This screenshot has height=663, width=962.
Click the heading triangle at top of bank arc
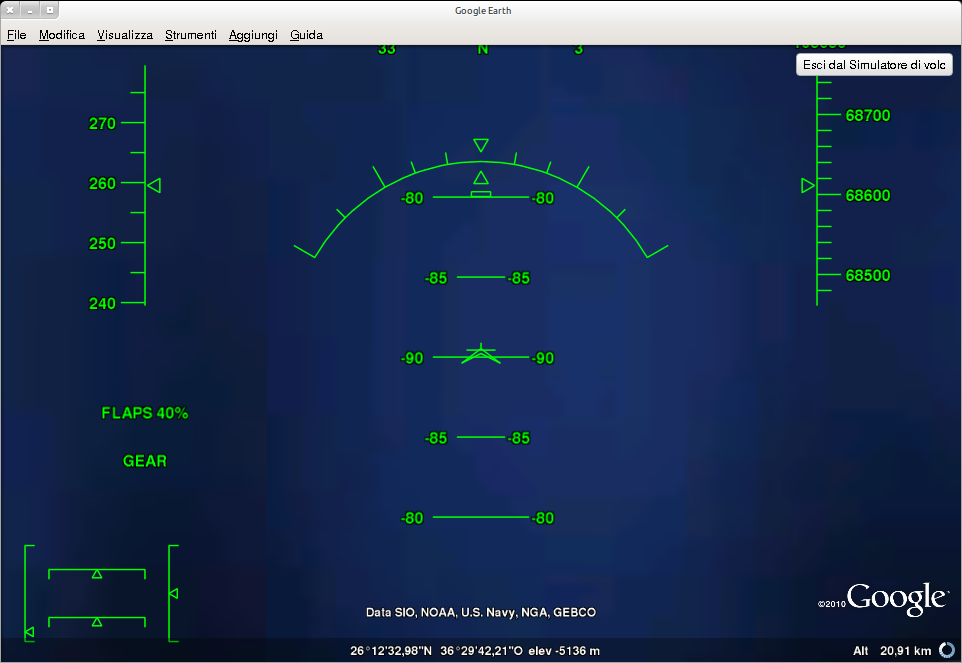click(481, 146)
